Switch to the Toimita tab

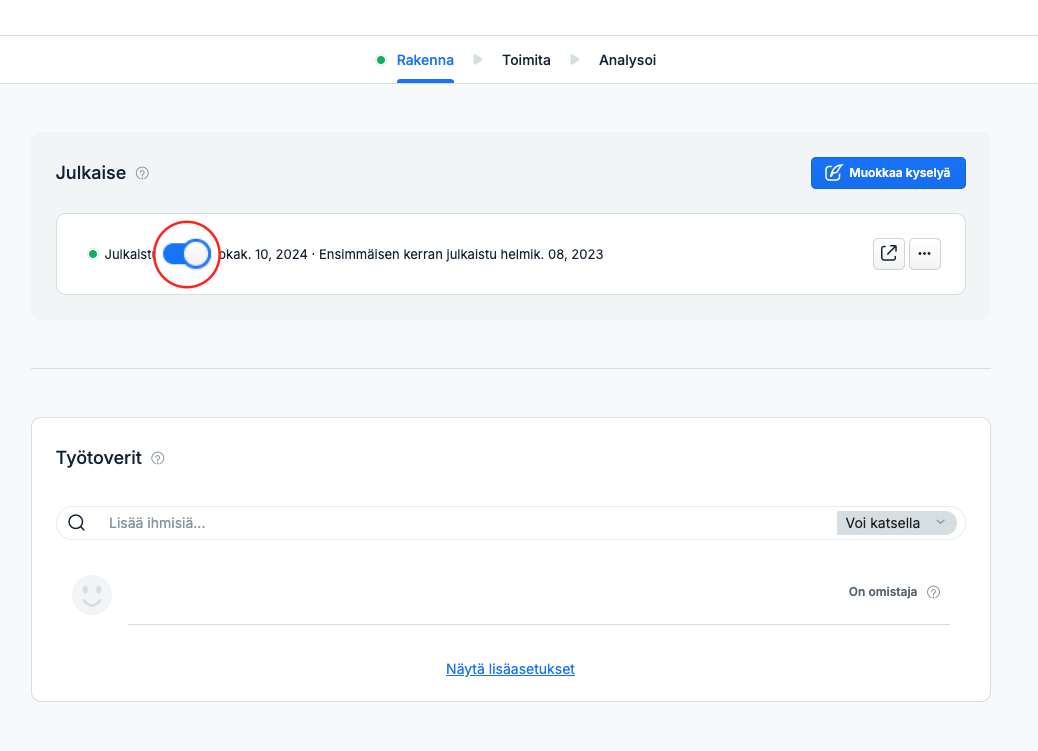tap(526, 60)
